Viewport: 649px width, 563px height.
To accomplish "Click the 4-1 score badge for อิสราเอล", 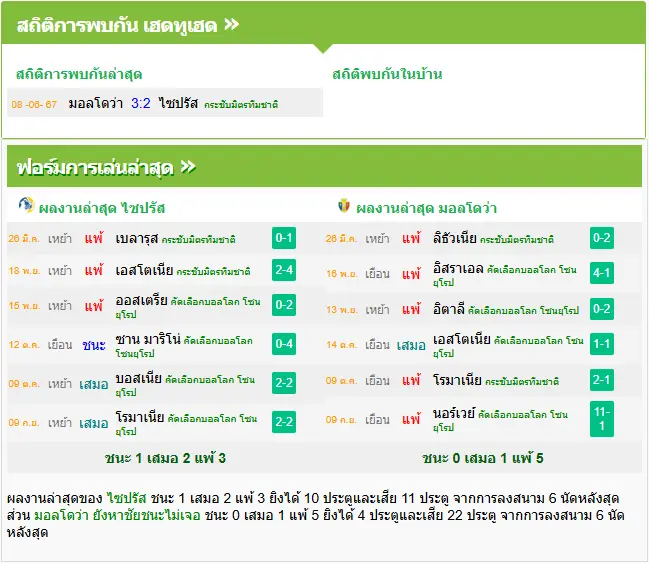I will [602, 273].
